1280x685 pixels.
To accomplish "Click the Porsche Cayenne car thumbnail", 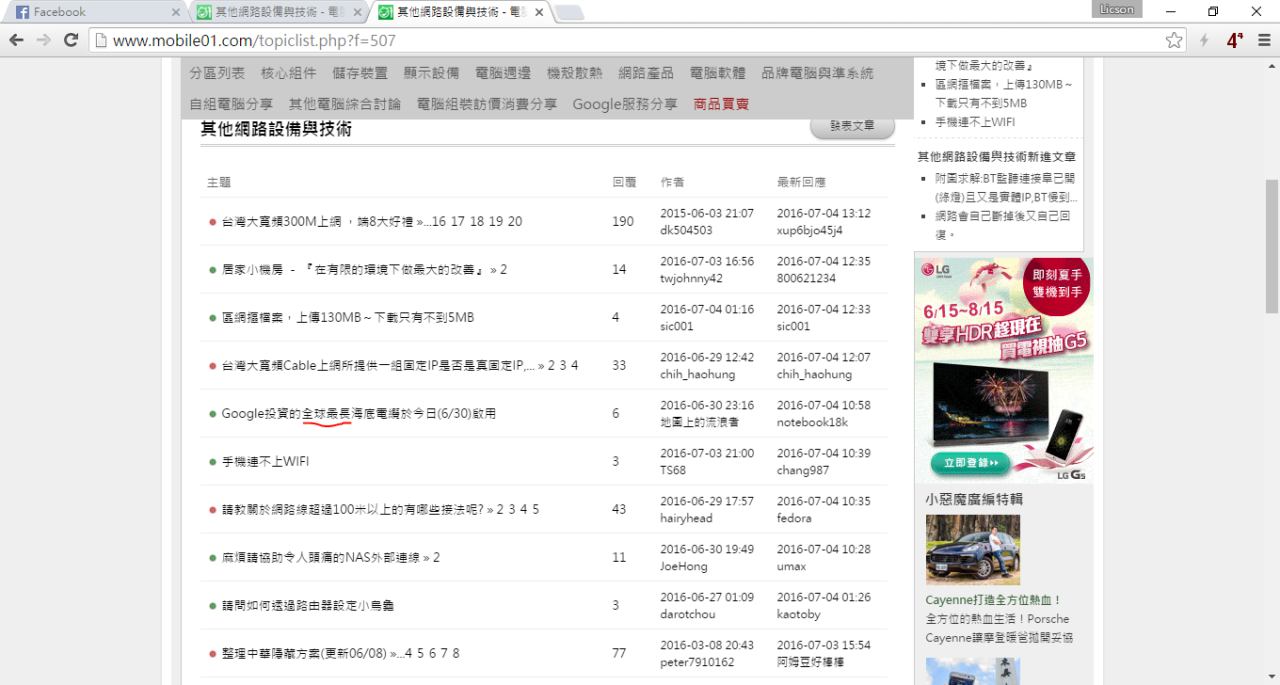I will click(972, 549).
